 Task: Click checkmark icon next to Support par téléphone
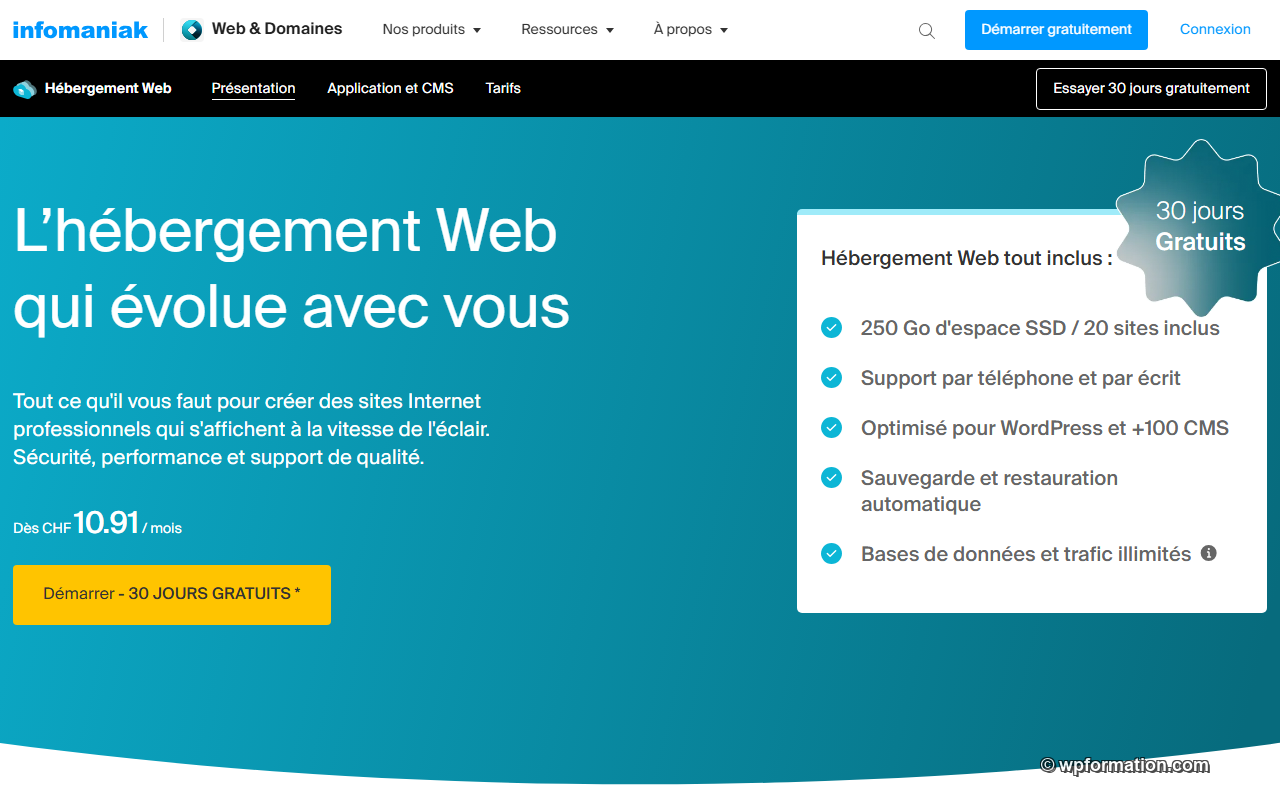(x=831, y=378)
